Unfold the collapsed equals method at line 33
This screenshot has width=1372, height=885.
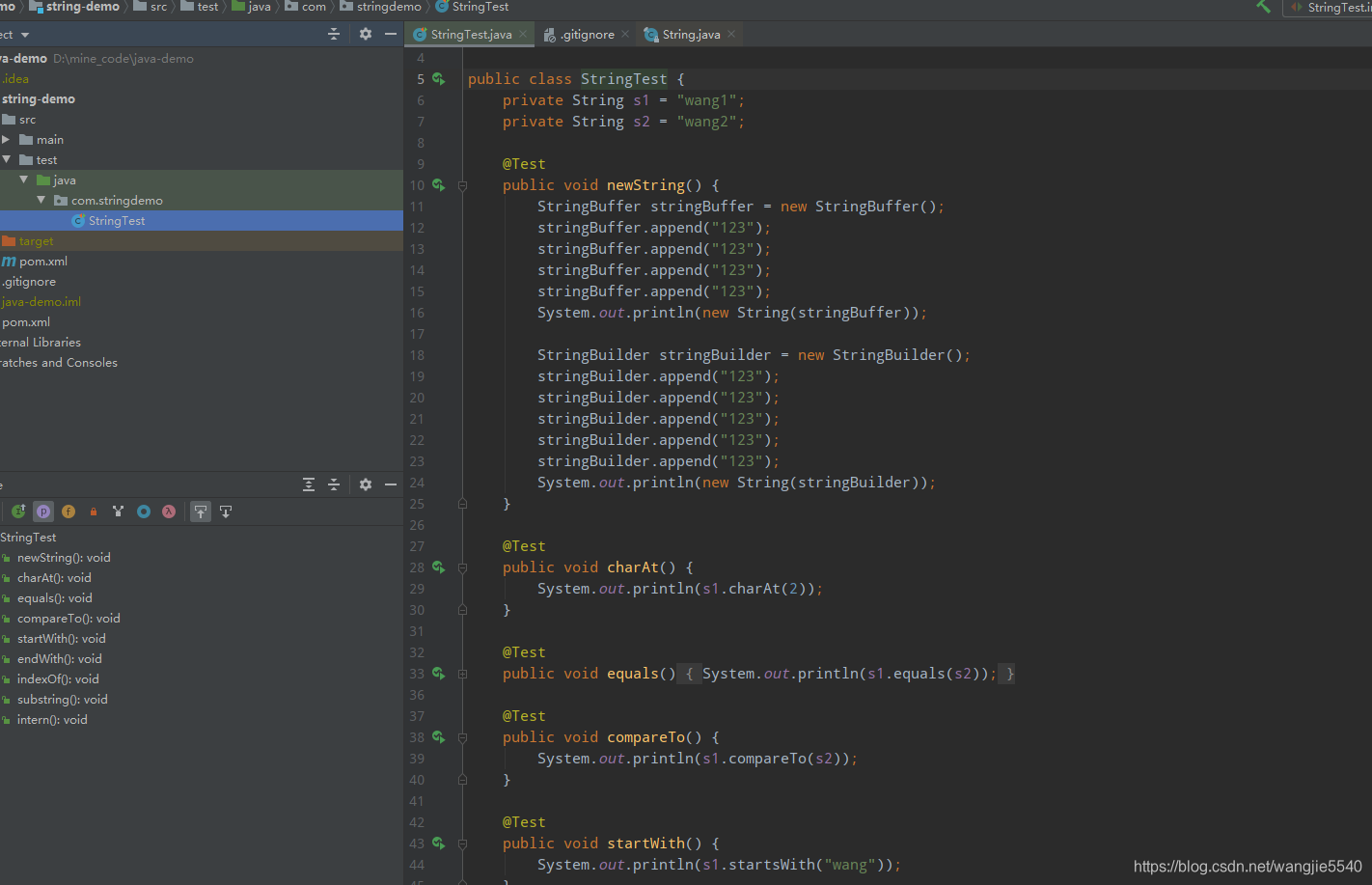462,674
